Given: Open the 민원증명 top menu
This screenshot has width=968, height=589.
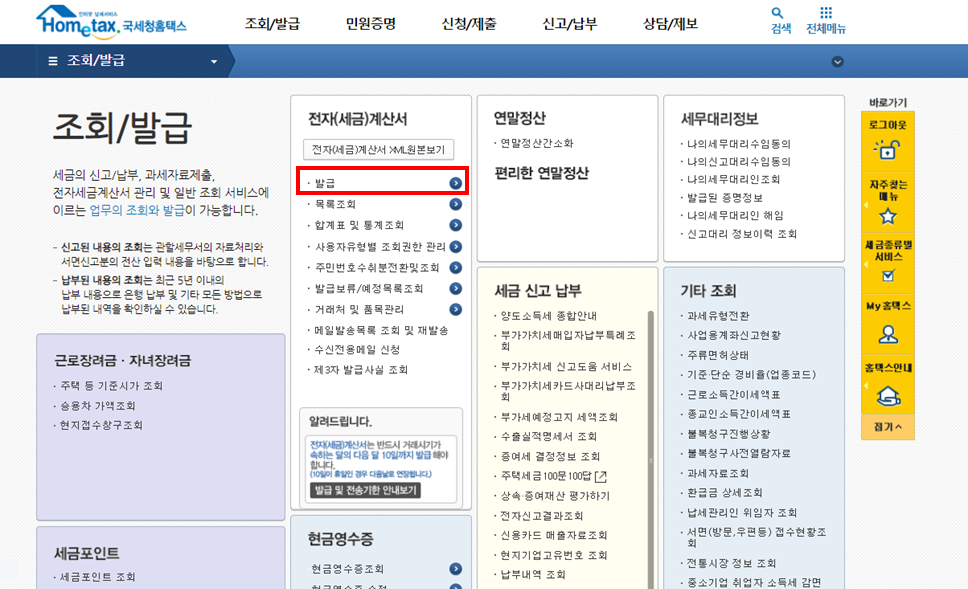Looking at the screenshot, I should click(x=370, y=24).
